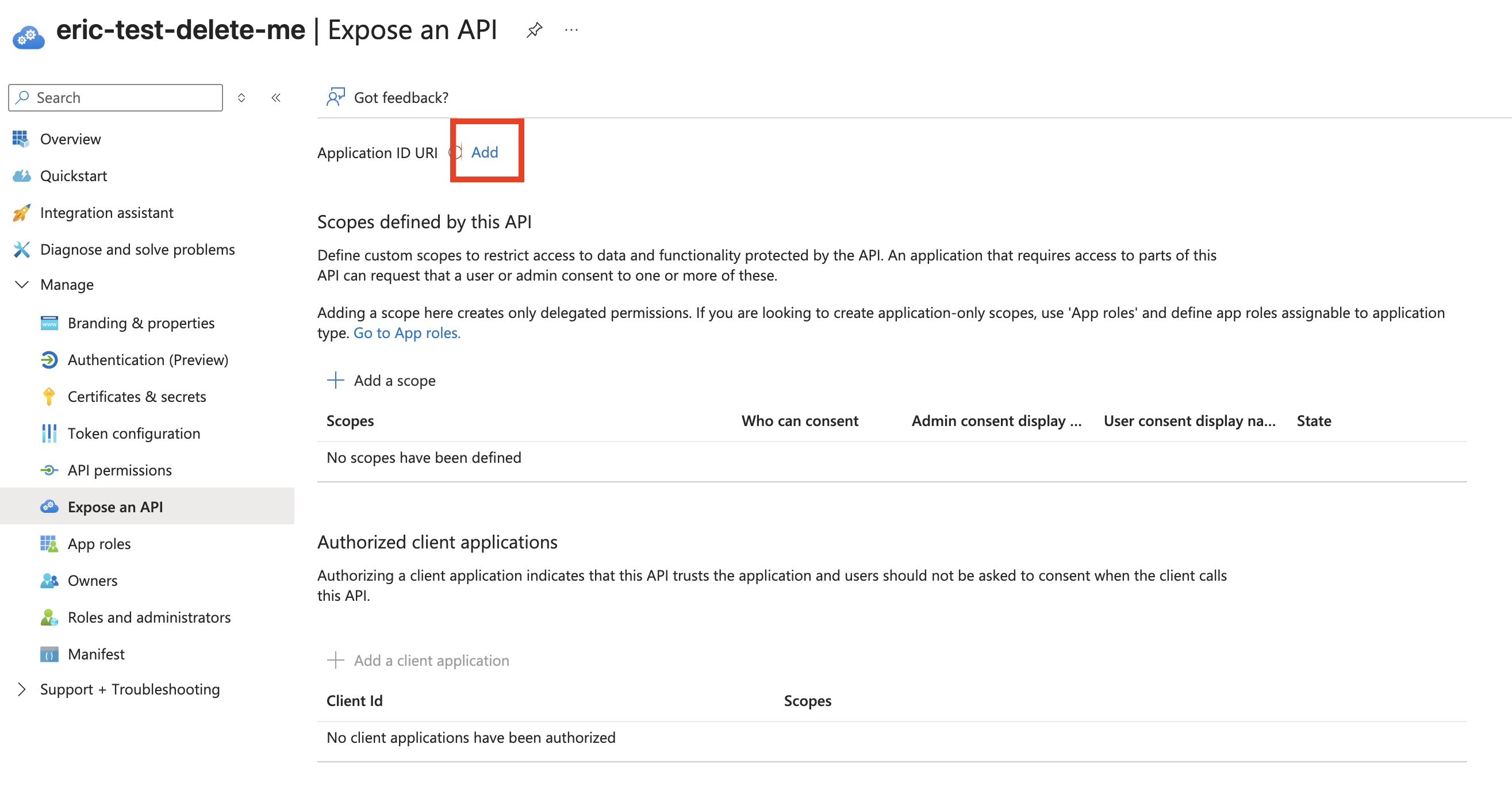Open the Overview page
The image size is (1512, 798).
click(x=70, y=139)
